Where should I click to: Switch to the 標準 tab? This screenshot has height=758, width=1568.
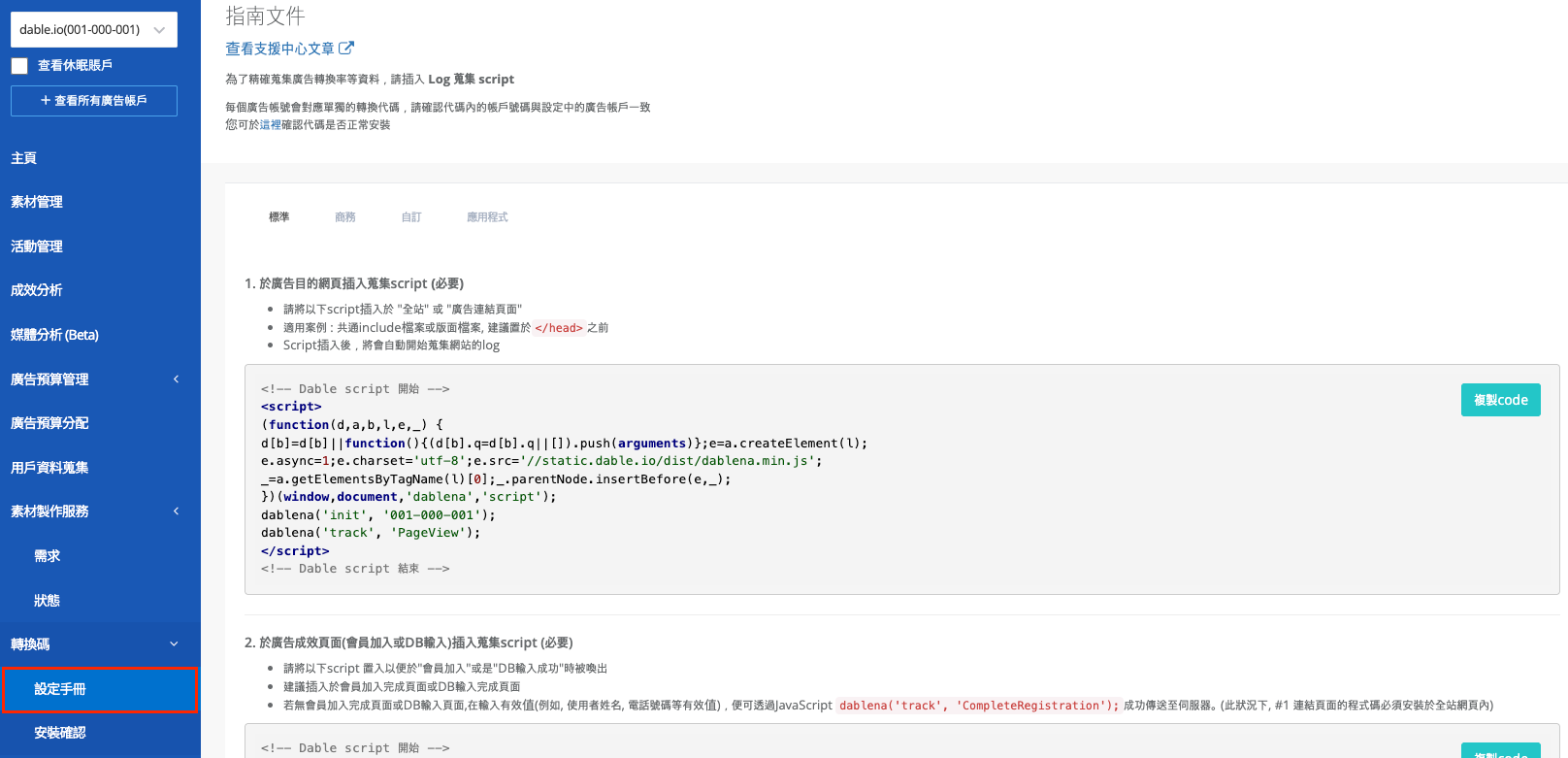tap(279, 217)
